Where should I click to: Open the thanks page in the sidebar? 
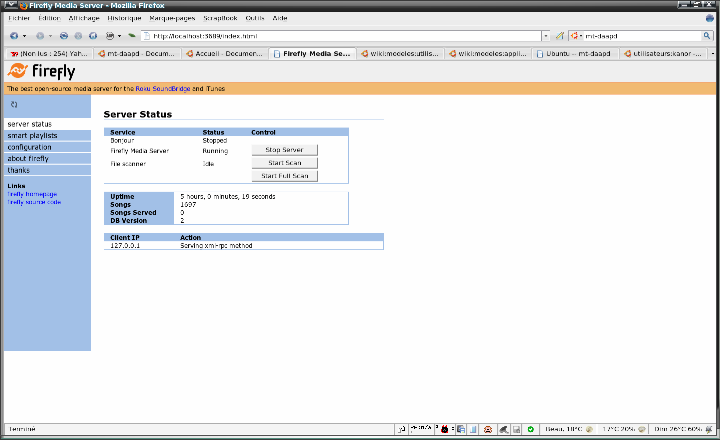[47, 170]
